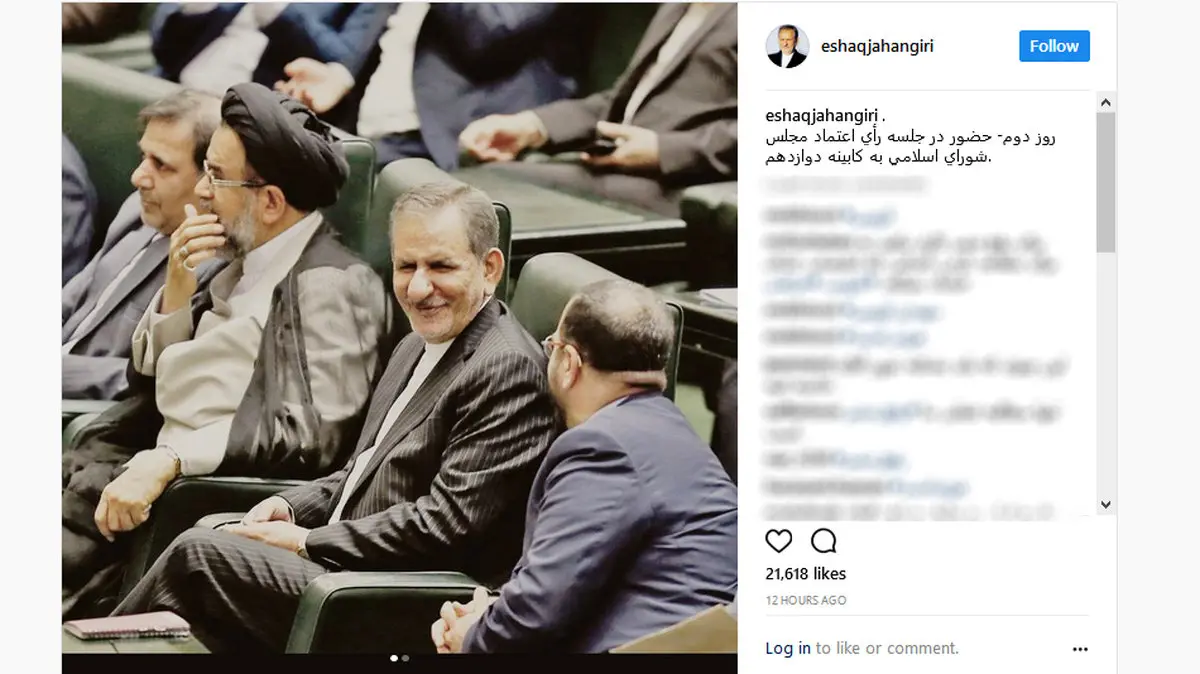
Task: Open the eshaqjahangiri username in the header
Action: coord(877,46)
